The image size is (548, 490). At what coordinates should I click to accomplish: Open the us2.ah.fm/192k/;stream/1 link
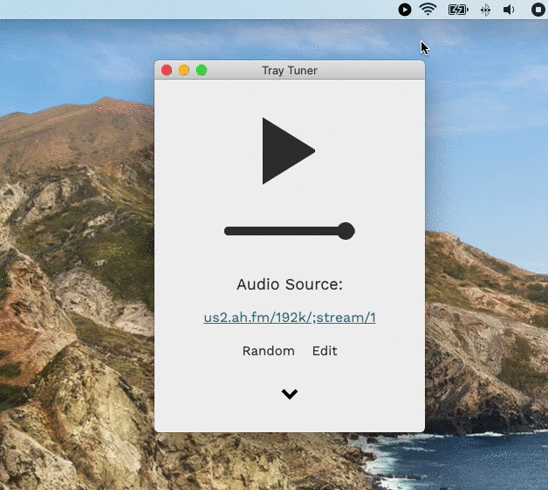(289, 317)
